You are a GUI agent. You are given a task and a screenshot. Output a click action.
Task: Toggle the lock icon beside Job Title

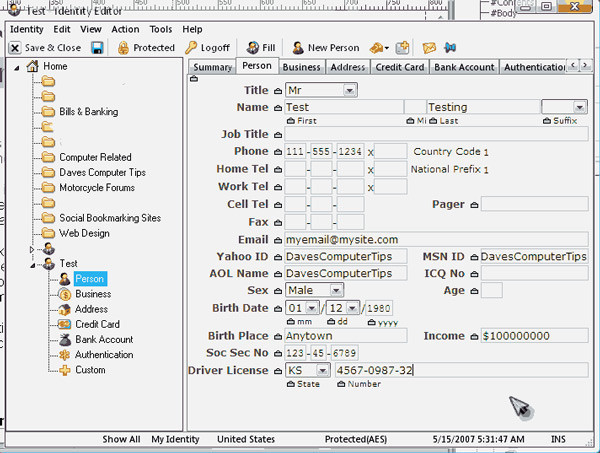tap(277, 135)
